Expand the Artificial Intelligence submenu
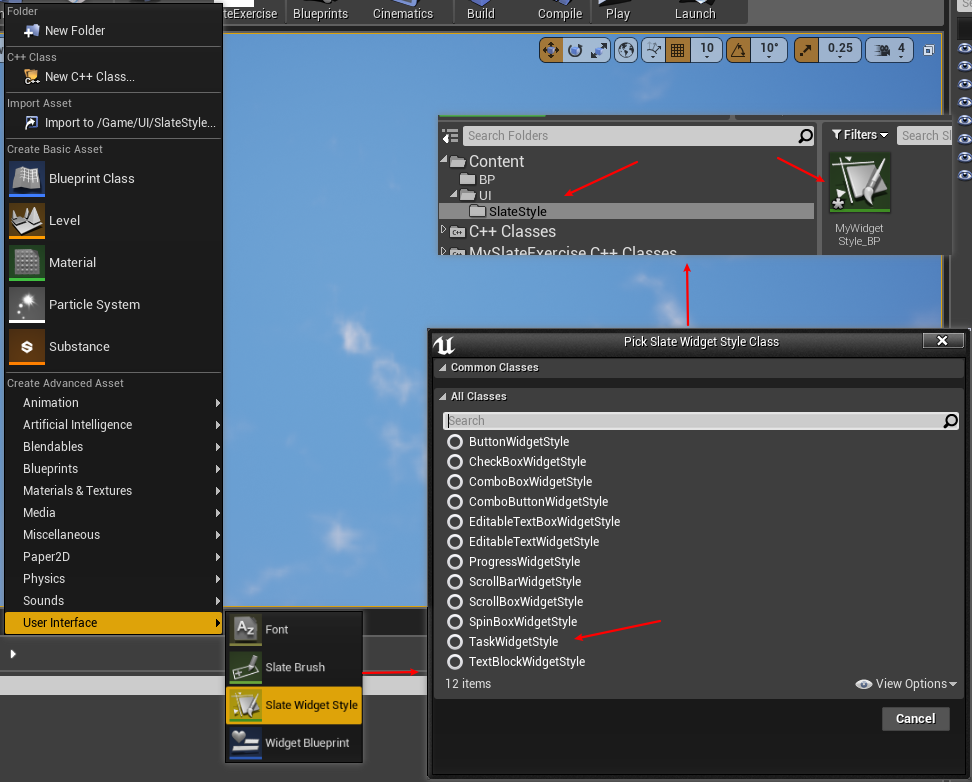 coord(113,425)
